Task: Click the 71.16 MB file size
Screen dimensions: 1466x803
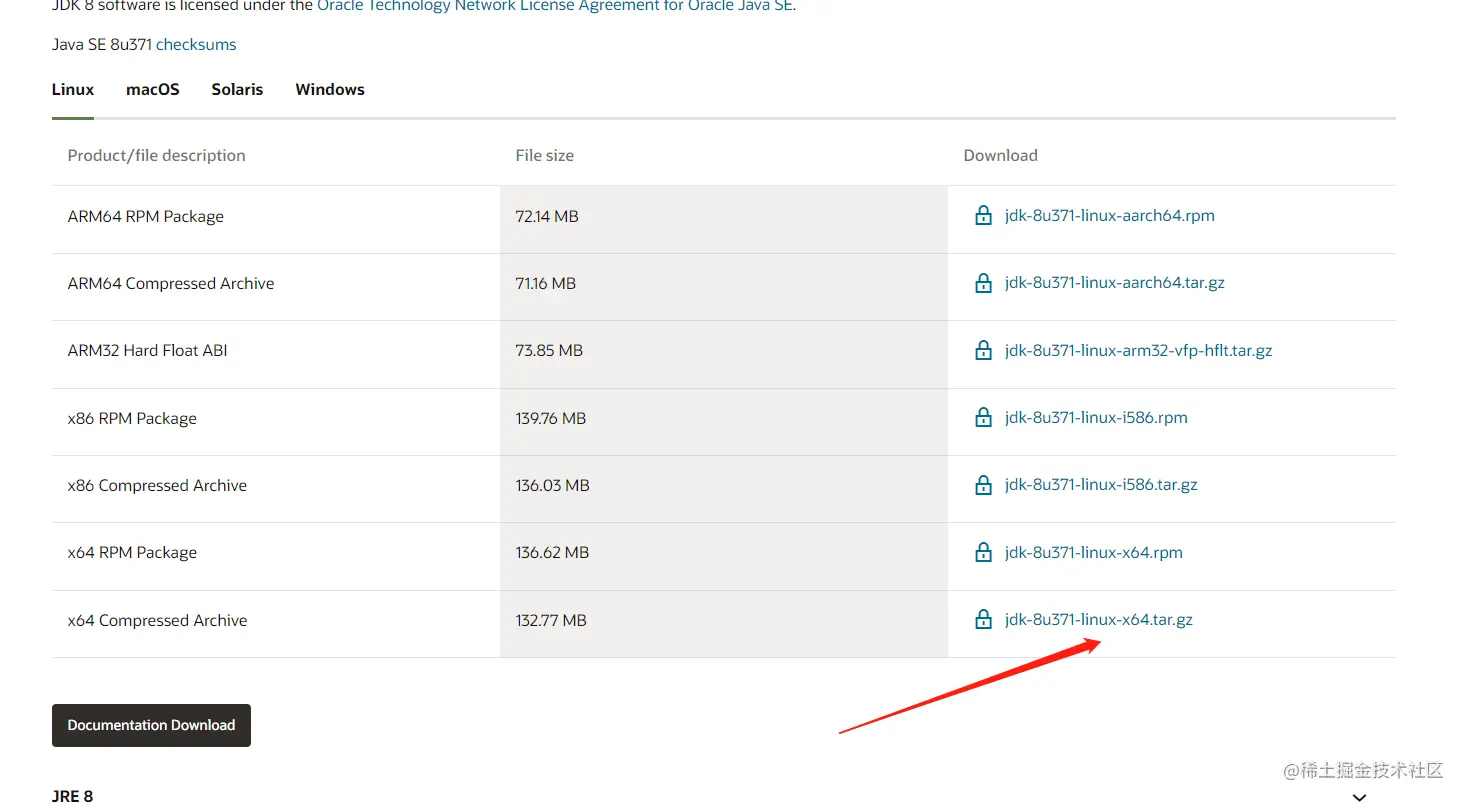Action: 546,283
